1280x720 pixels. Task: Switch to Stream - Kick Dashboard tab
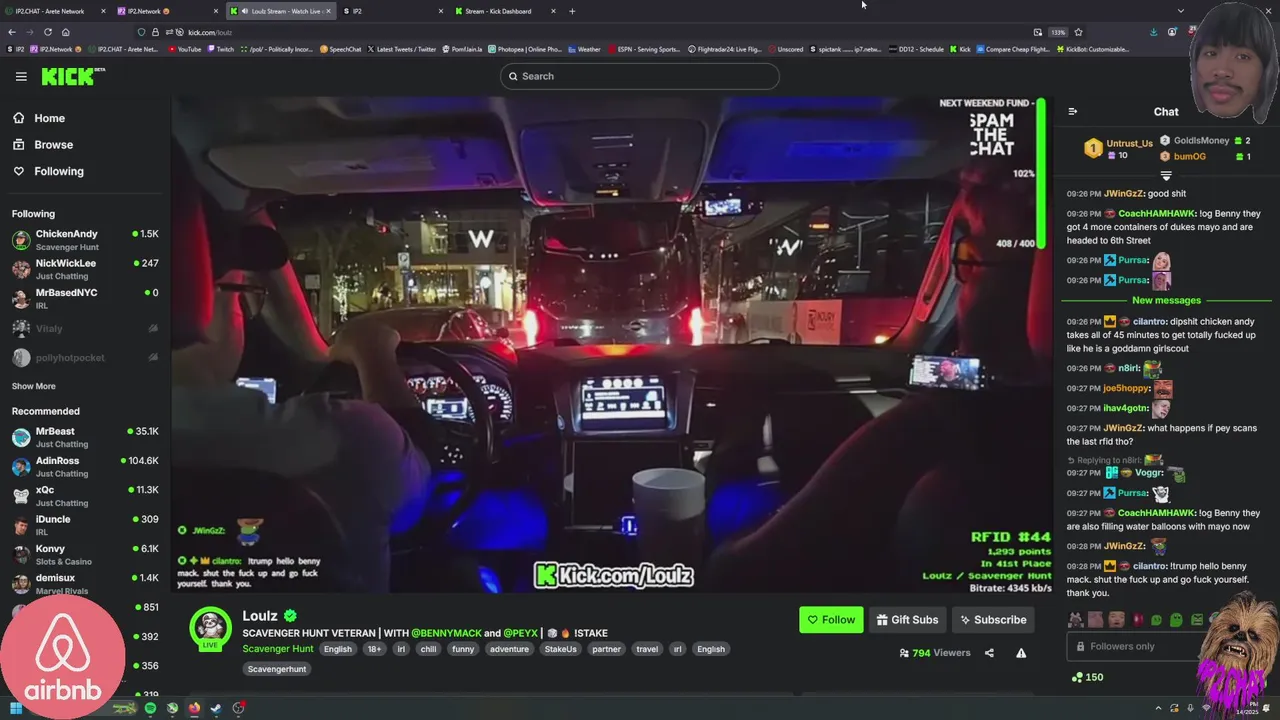[x=505, y=11]
